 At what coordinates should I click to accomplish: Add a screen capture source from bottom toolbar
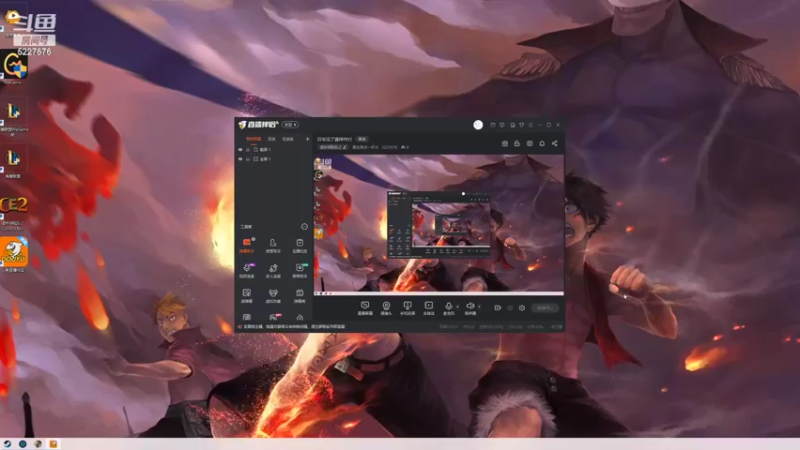point(365,308)
